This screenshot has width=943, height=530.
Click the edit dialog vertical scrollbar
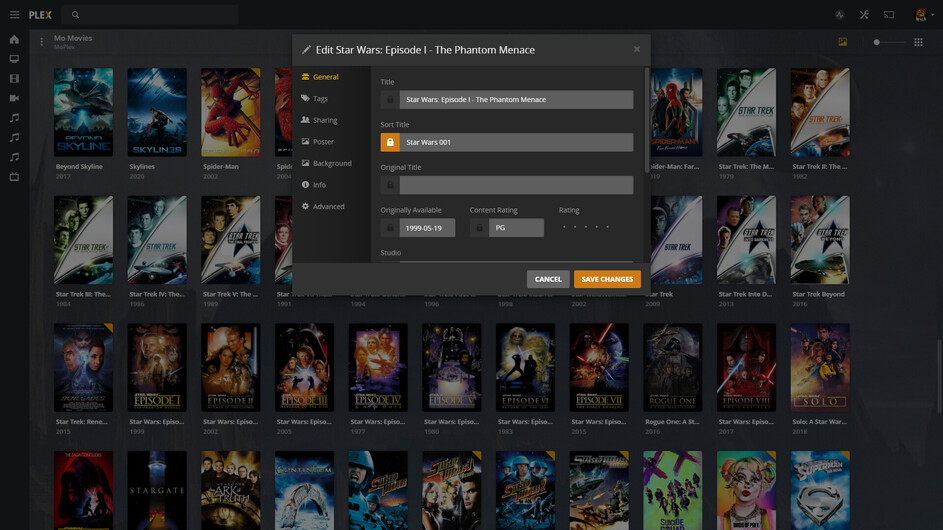pyautogui.click(x=647, y=120)
